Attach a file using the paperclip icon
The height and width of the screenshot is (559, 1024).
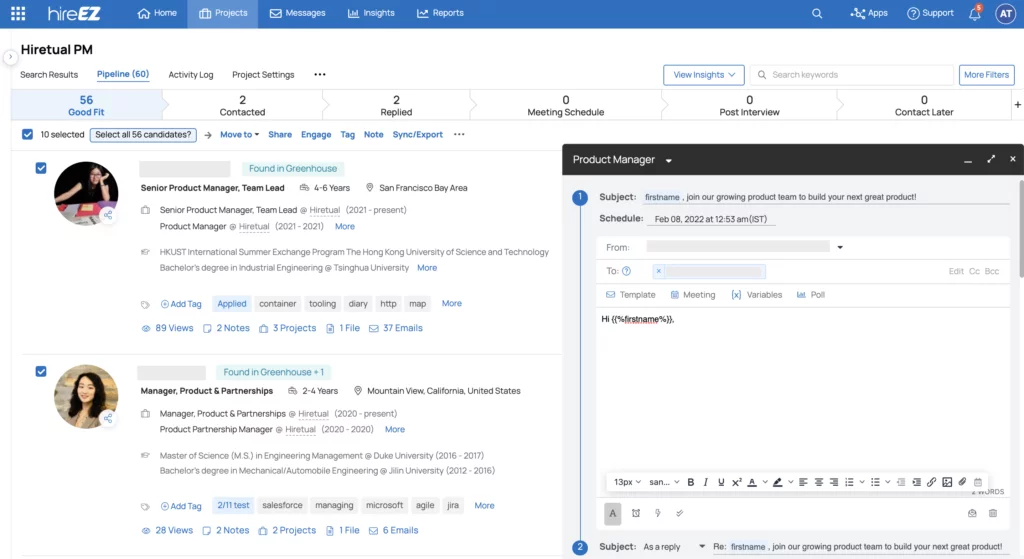(962, 482)
